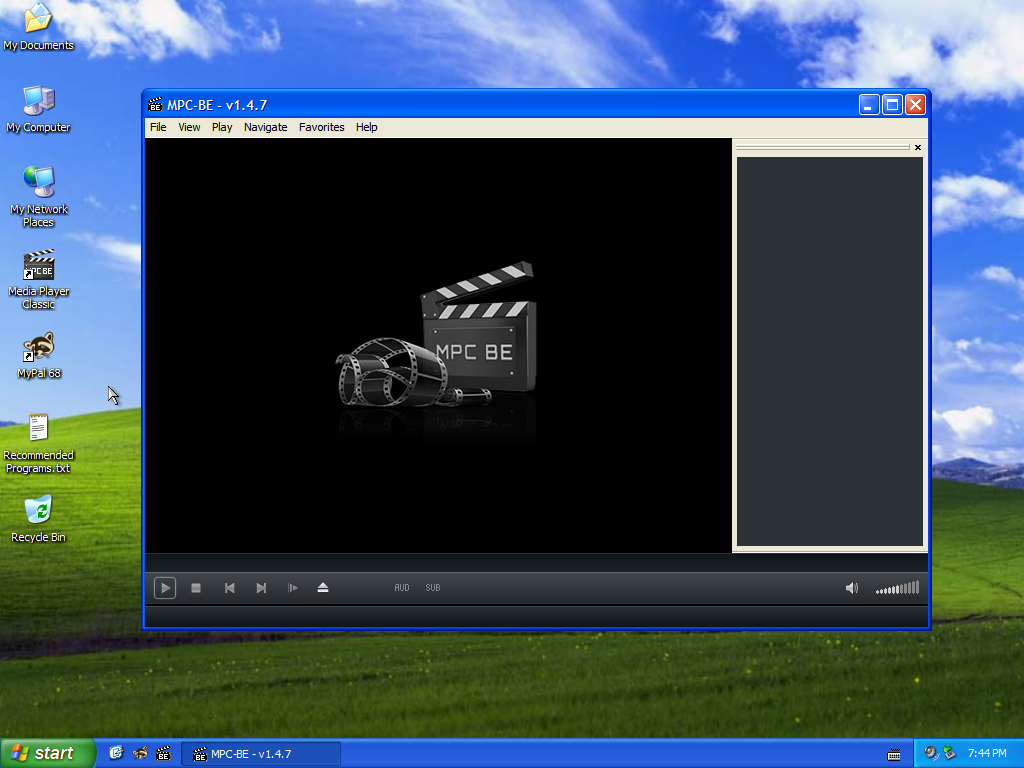Open the Help menu
Screen dimensions: 1024x768
[367, 127]
